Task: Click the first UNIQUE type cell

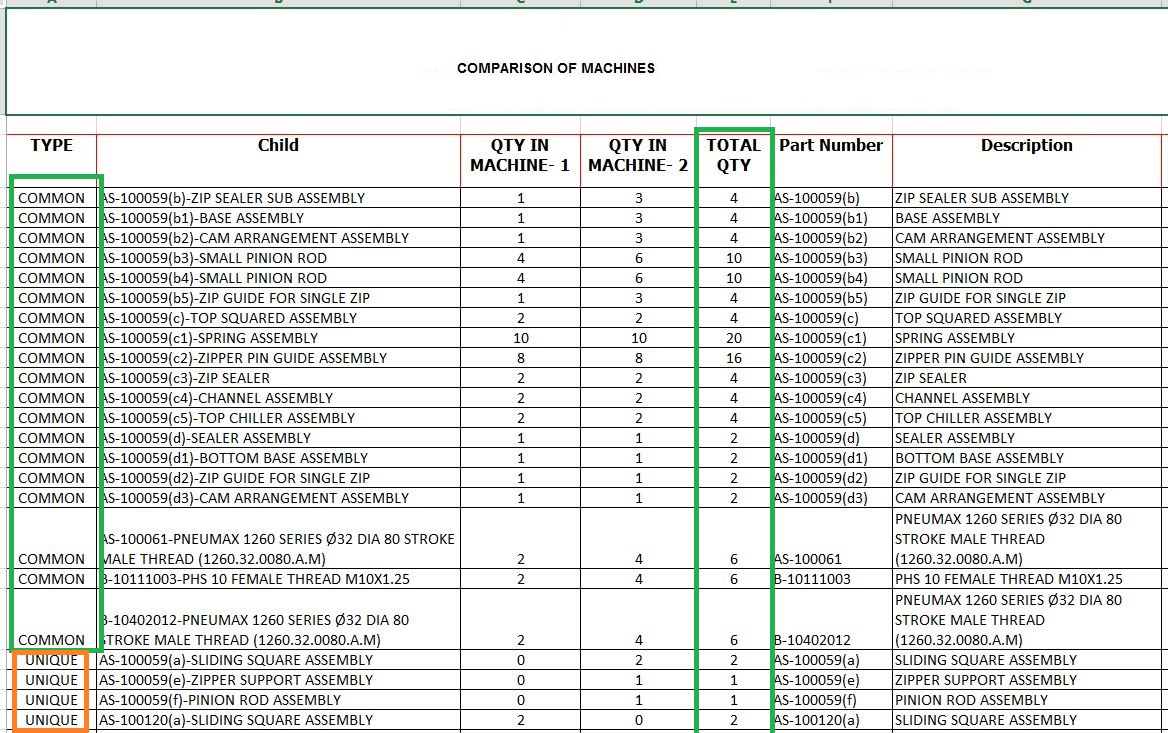Action: coord(51,660)
